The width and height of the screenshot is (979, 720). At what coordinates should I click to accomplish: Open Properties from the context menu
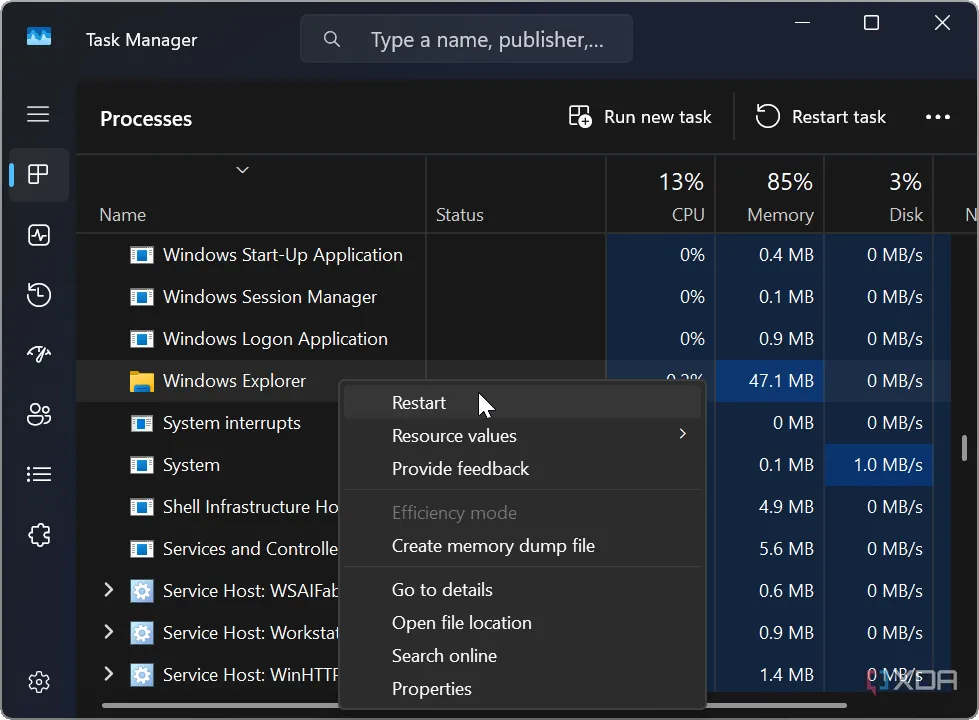pyautogui.click(x=522, y=689)
